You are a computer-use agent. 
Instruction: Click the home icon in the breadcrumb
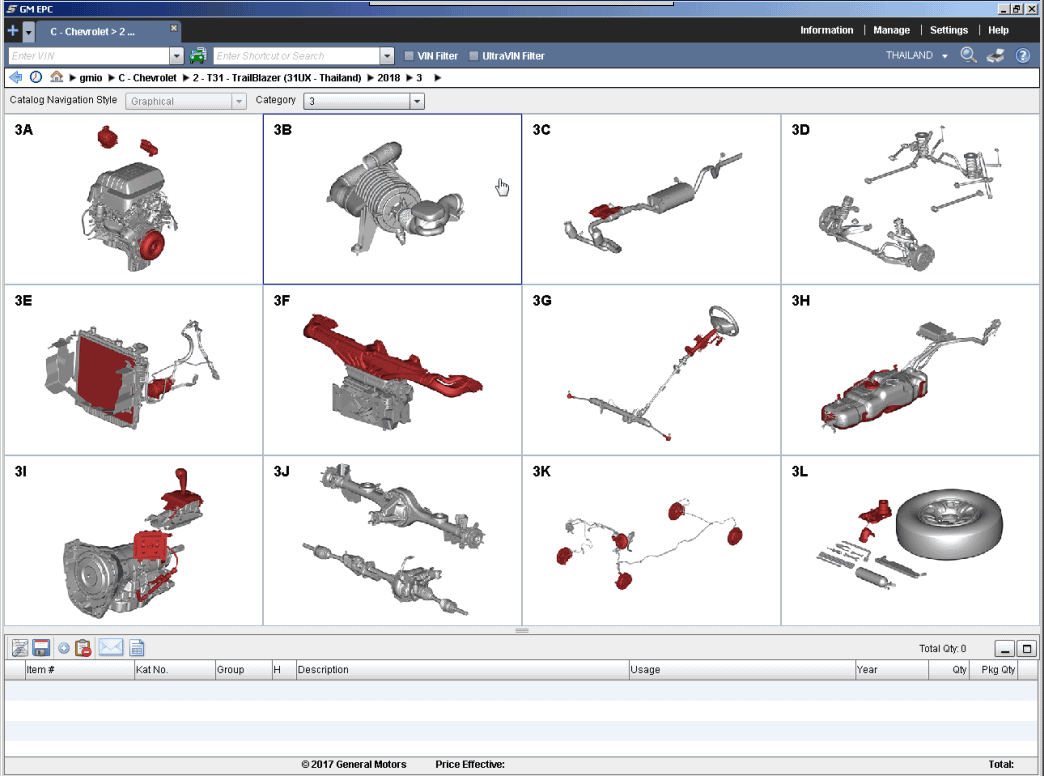pos(57,77)
